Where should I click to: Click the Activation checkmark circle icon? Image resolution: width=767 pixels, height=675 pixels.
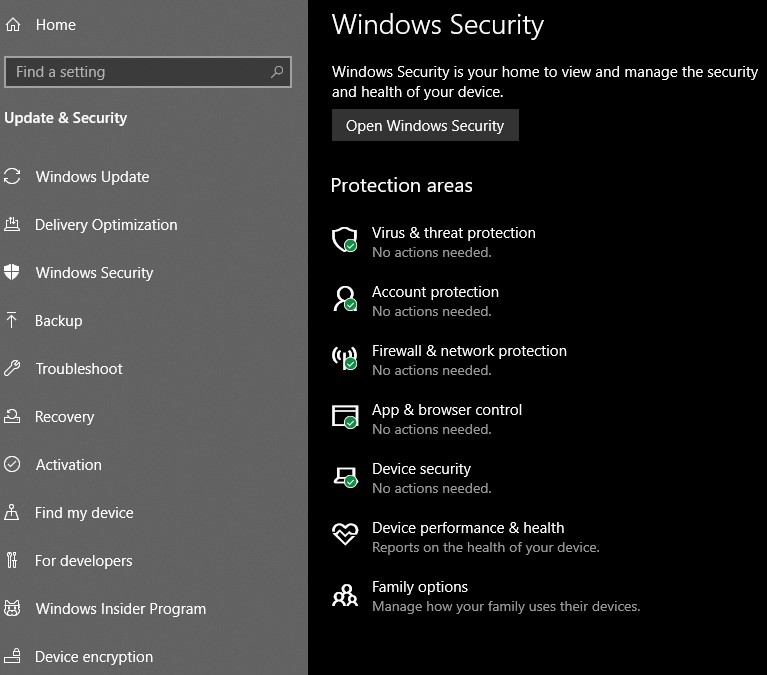pyautogui.click(x=12, y=464)
